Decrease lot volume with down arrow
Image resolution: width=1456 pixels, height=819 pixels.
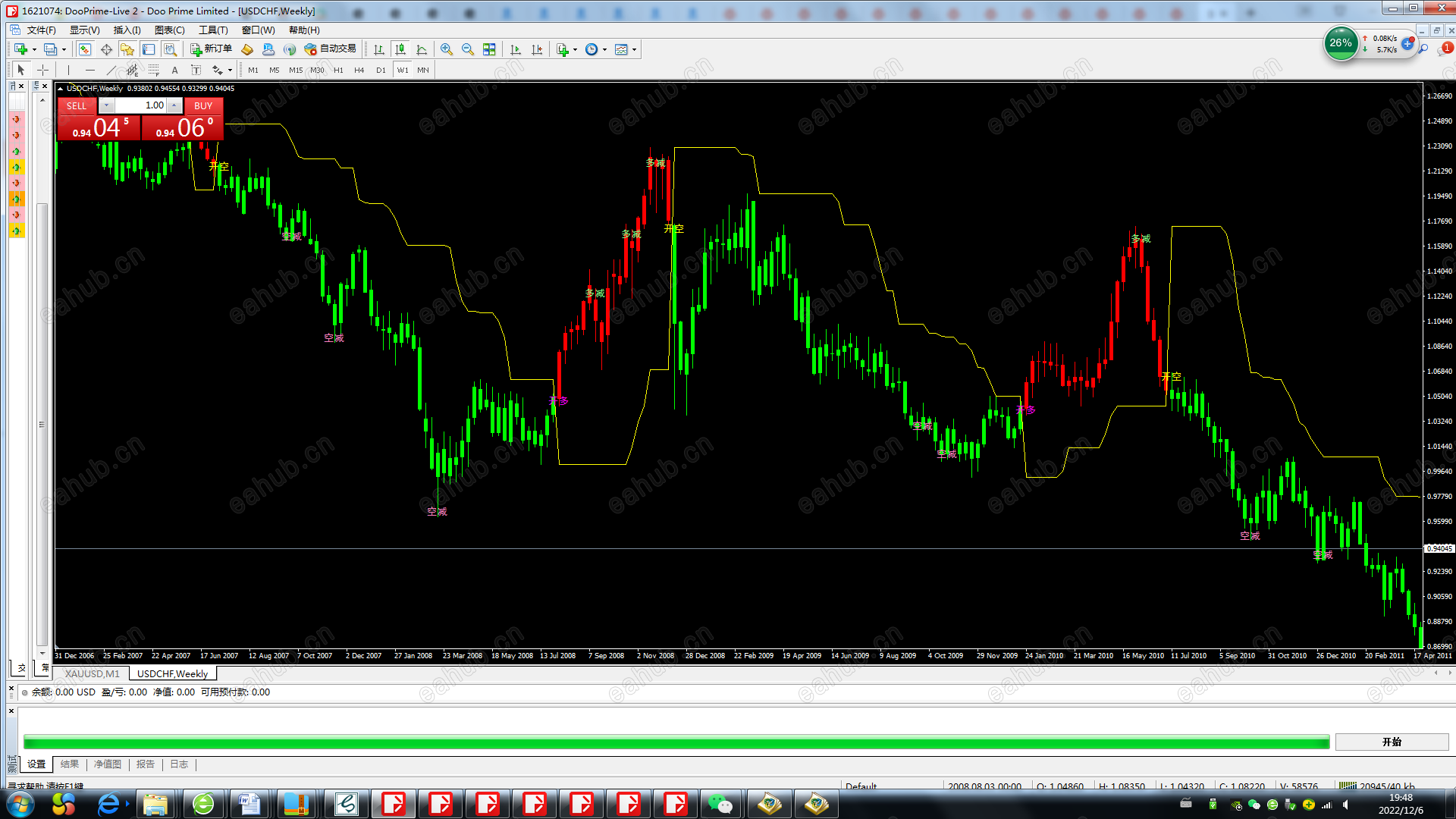[x=107, y=105]
